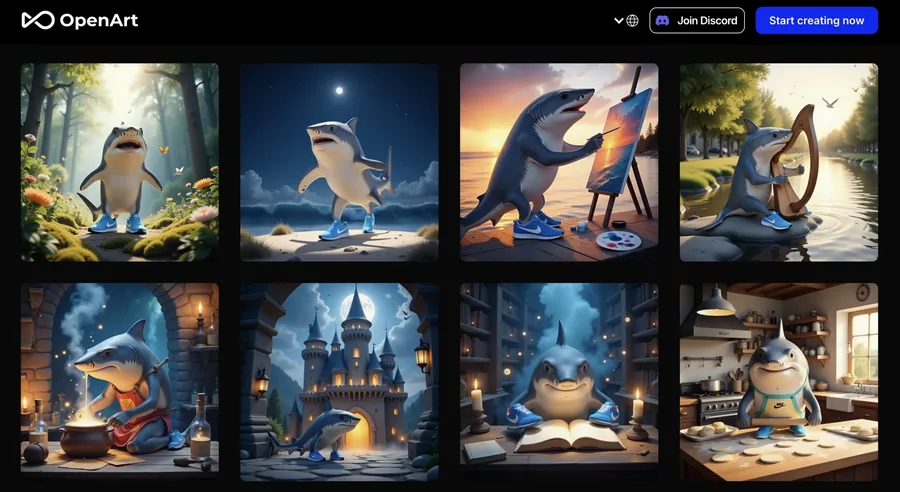Click the globe language icon
The width and height of the screenshot is (900, 492).
coord(633,21)
